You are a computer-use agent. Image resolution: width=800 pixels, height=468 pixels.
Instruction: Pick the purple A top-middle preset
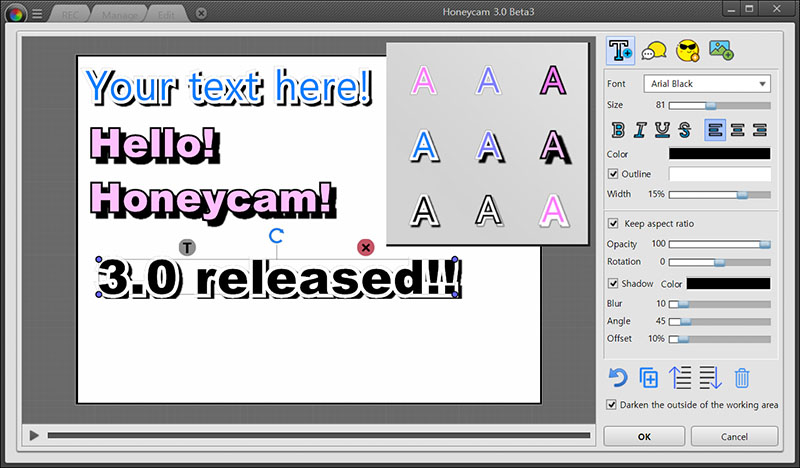(x=488, y=80)
